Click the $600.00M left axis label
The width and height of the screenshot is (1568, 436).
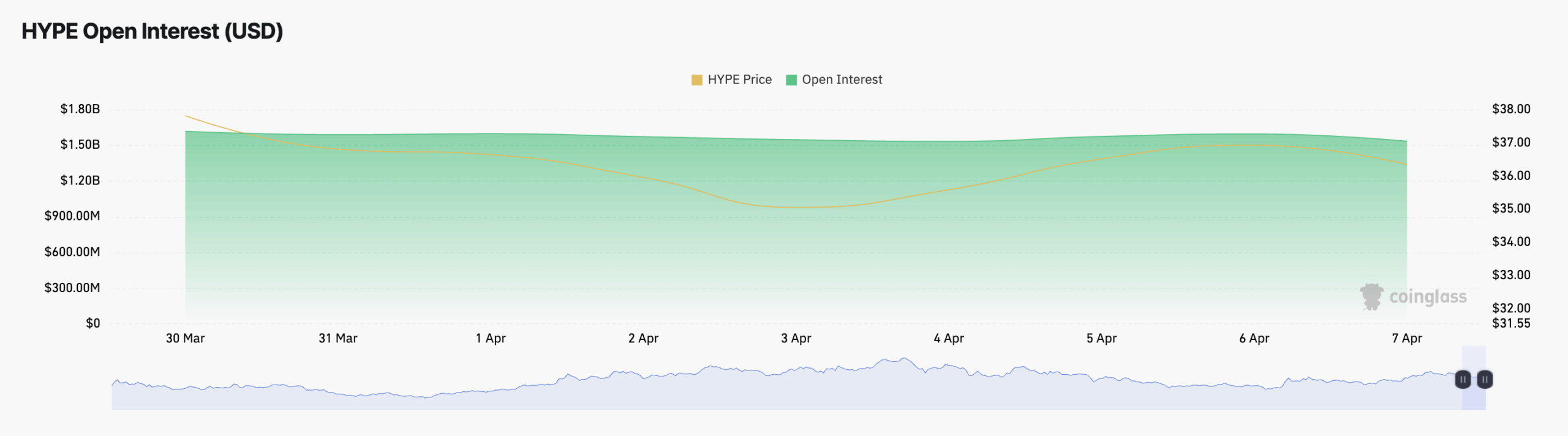point(72,252)
